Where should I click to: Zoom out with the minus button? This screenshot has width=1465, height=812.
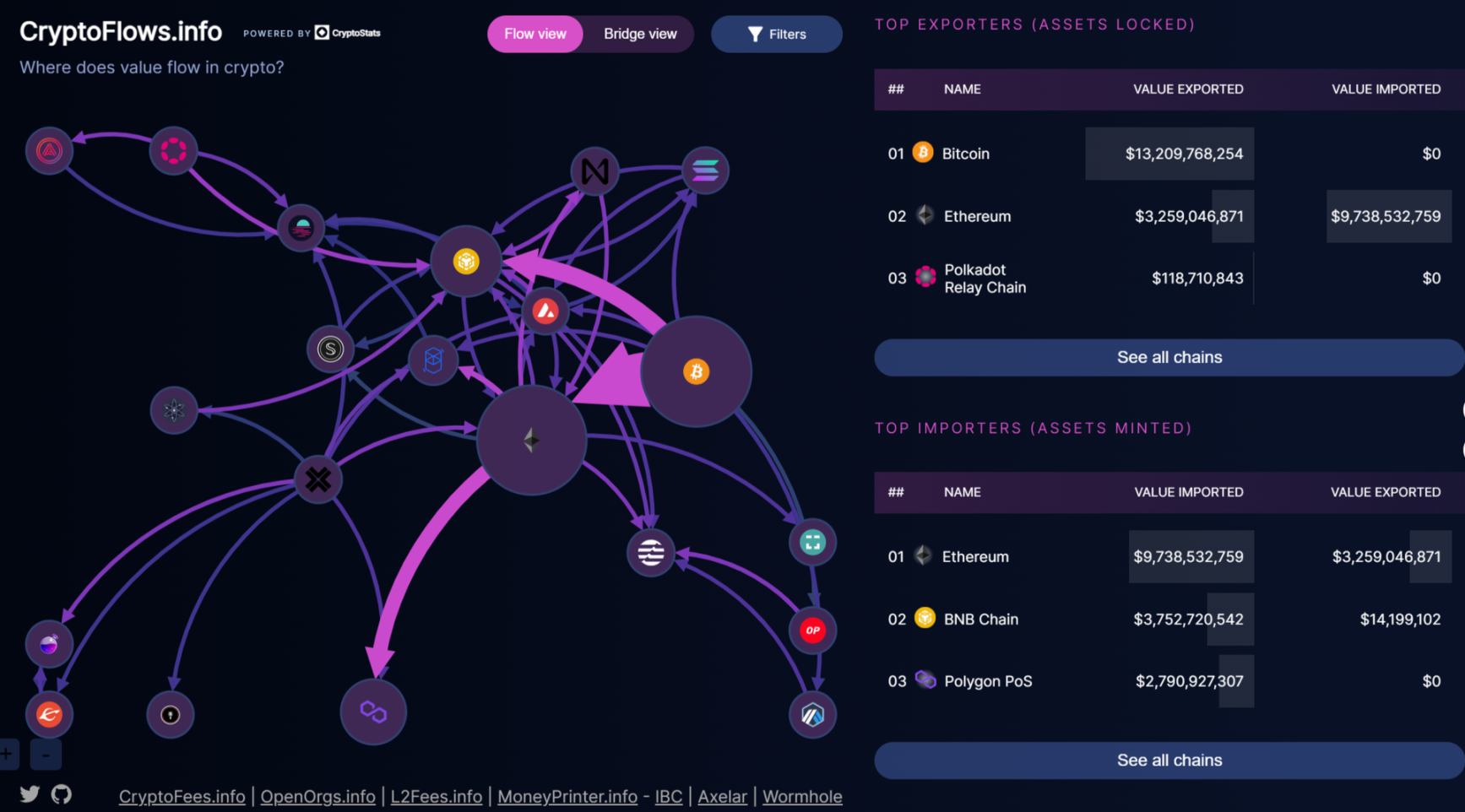[x=46, y=754]
